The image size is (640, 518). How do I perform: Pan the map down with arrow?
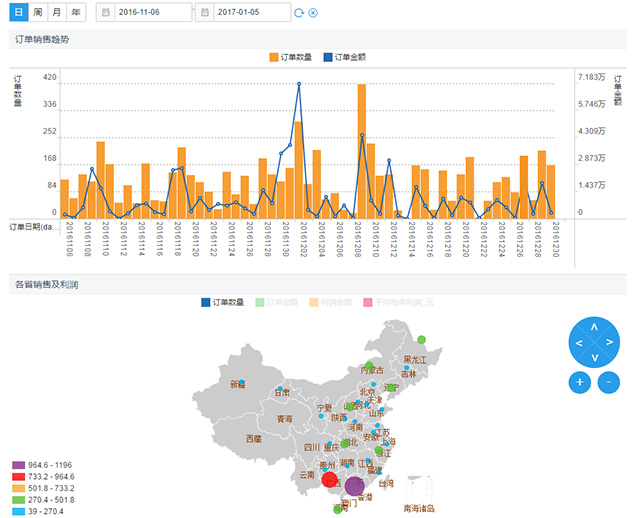tap(594, 359)
